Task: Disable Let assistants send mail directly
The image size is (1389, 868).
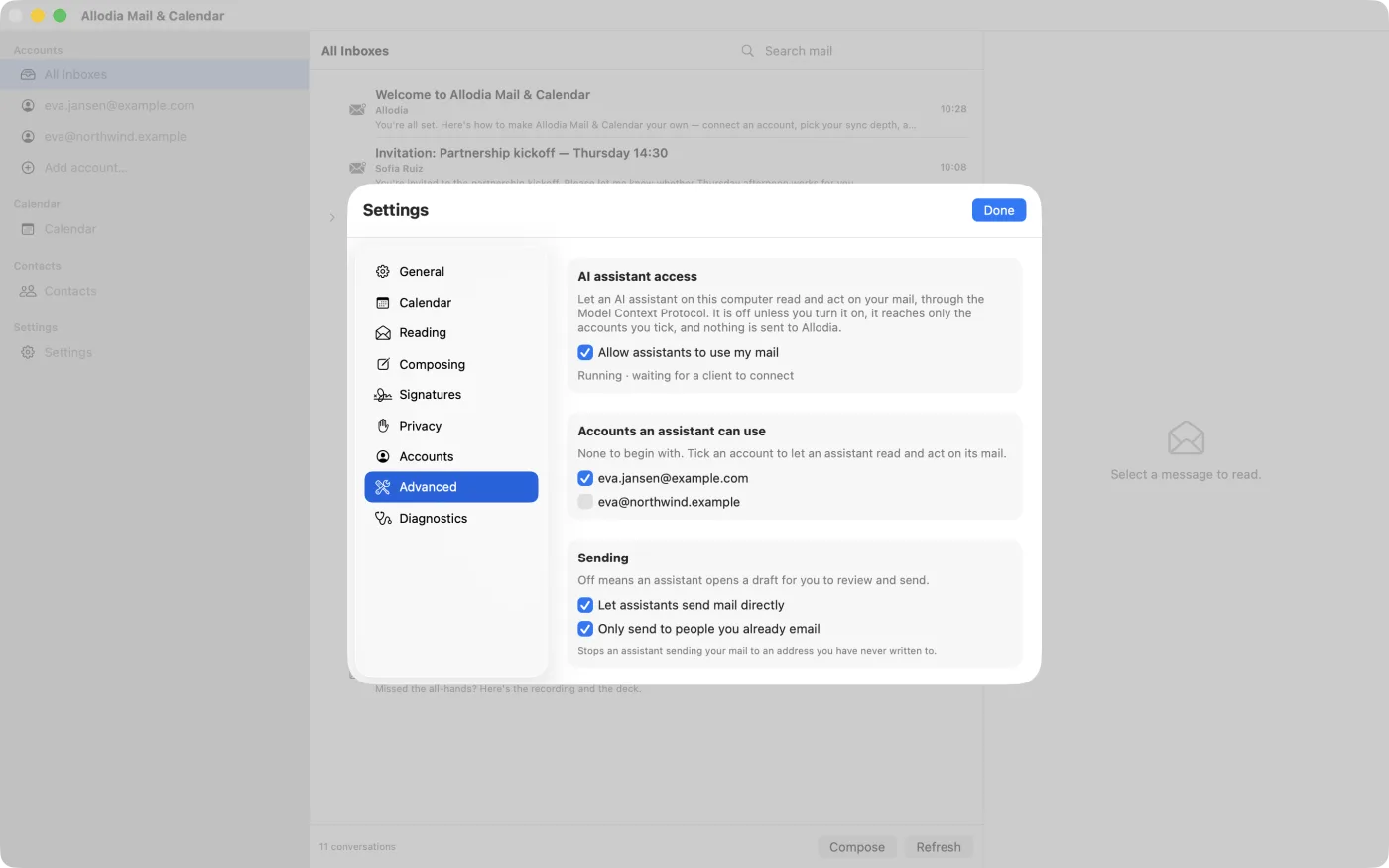Action: coord(585,605)
